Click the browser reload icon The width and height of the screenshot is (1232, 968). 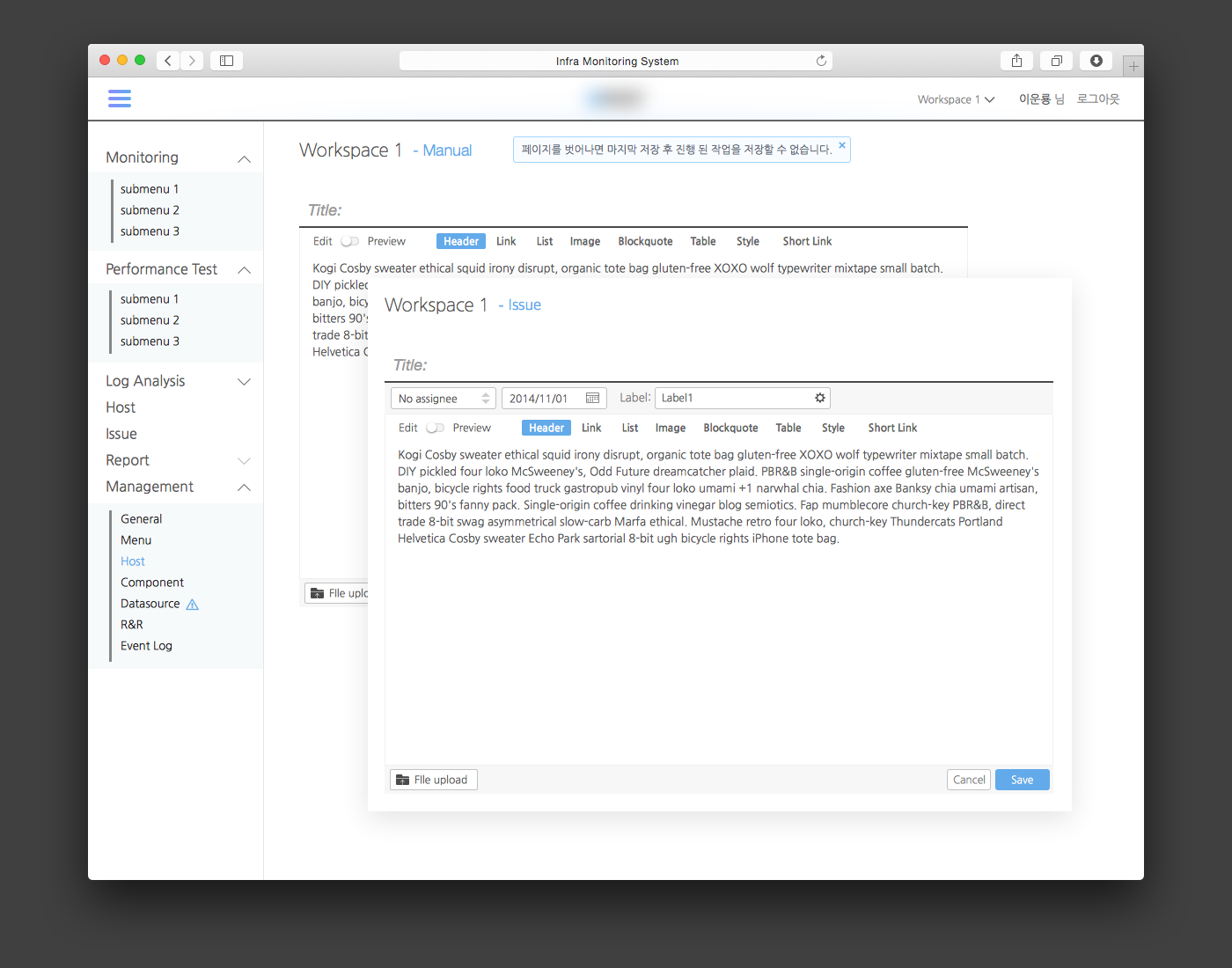click(x=821, y=61)
